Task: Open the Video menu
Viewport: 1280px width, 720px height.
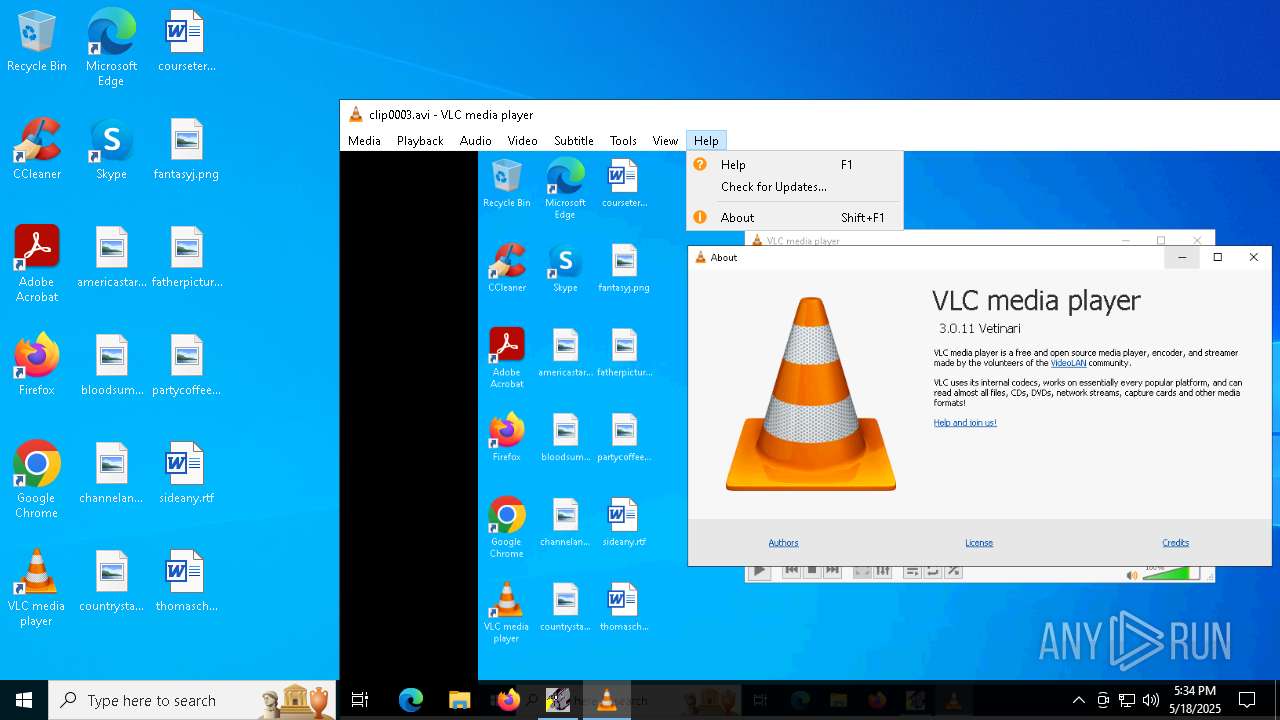Action: coord(522,141)
